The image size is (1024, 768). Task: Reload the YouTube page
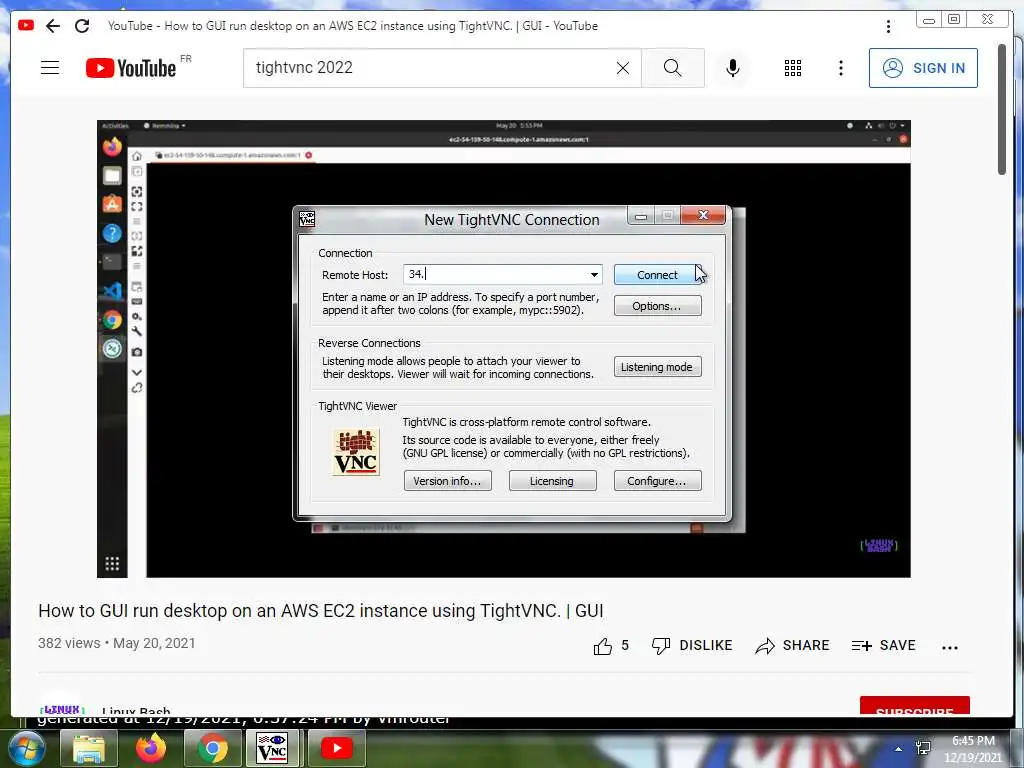point(82,26)
